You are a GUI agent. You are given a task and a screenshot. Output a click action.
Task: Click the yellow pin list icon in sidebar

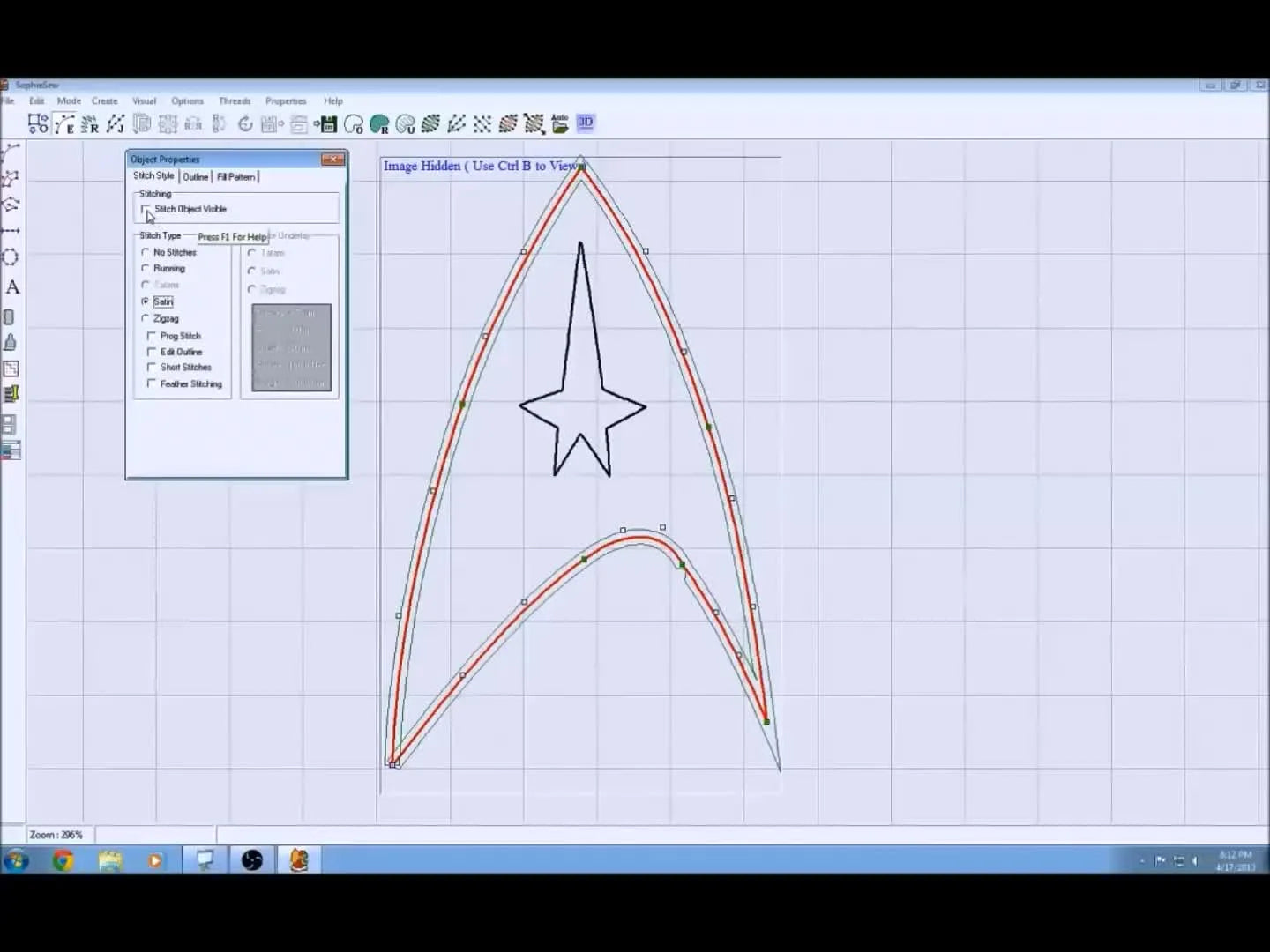point(11,394)
